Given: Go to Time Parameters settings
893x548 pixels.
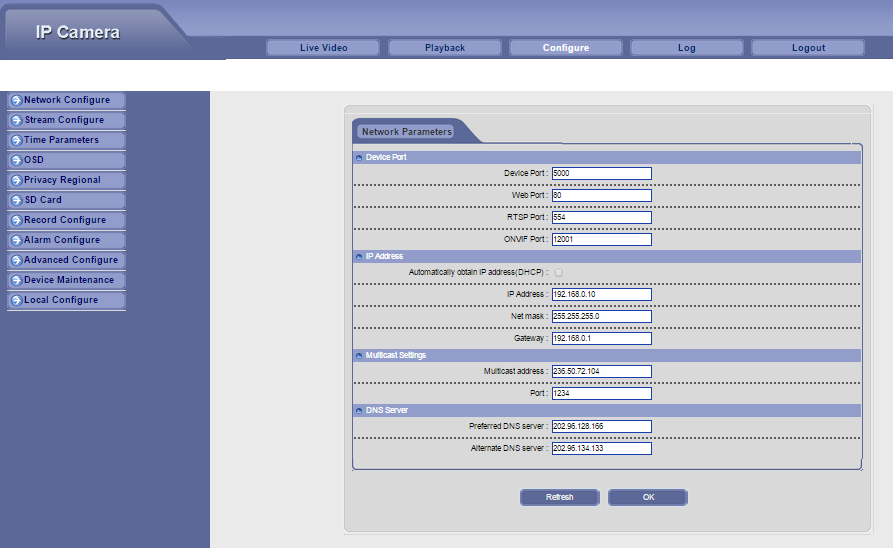Looking at the screenshot, I should (x=66, y=140).
